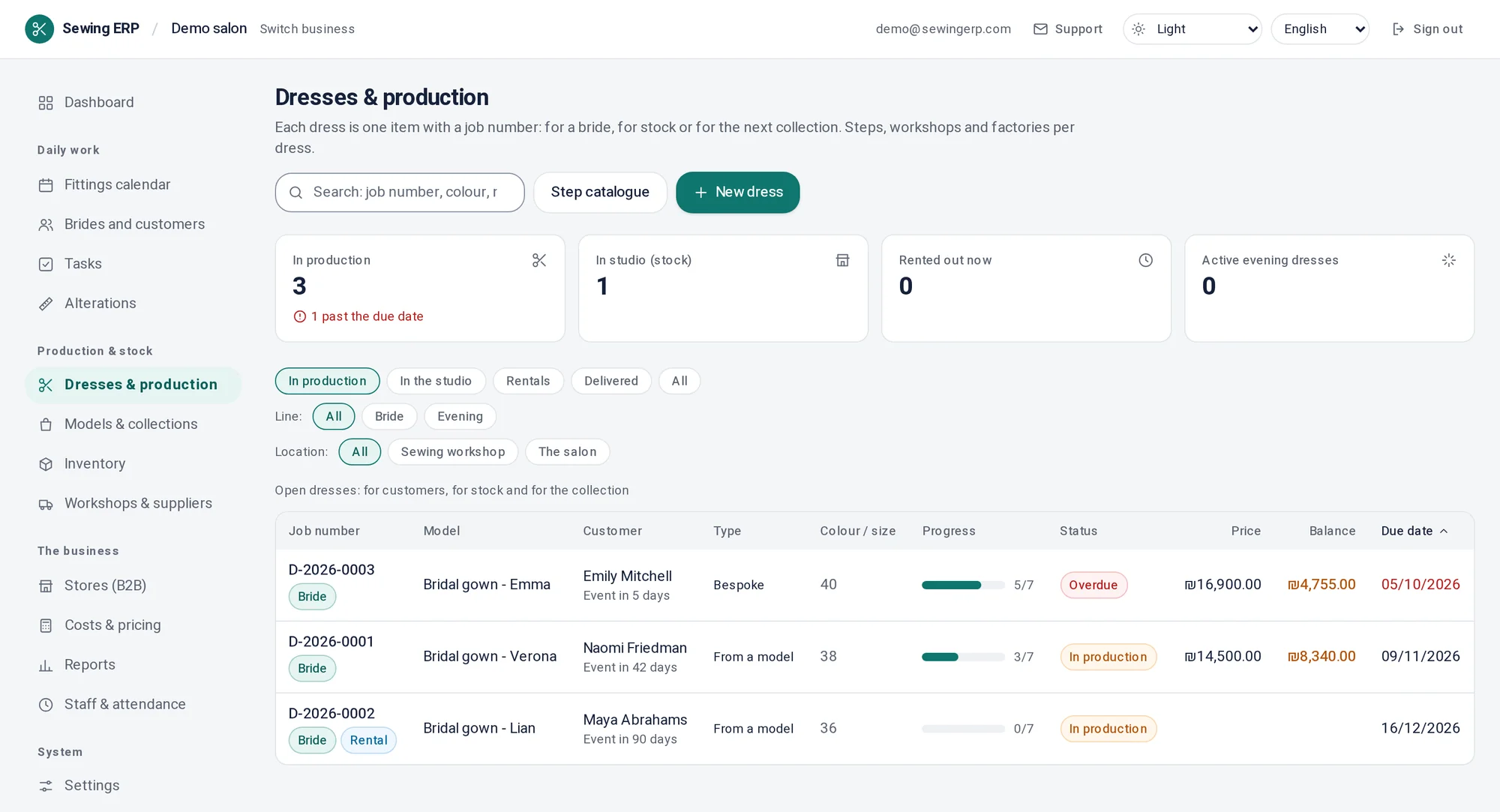This screenshot has height=812, width=1500.
Task: Open Reports via bar chart icon
Action: tap(46, 665)
